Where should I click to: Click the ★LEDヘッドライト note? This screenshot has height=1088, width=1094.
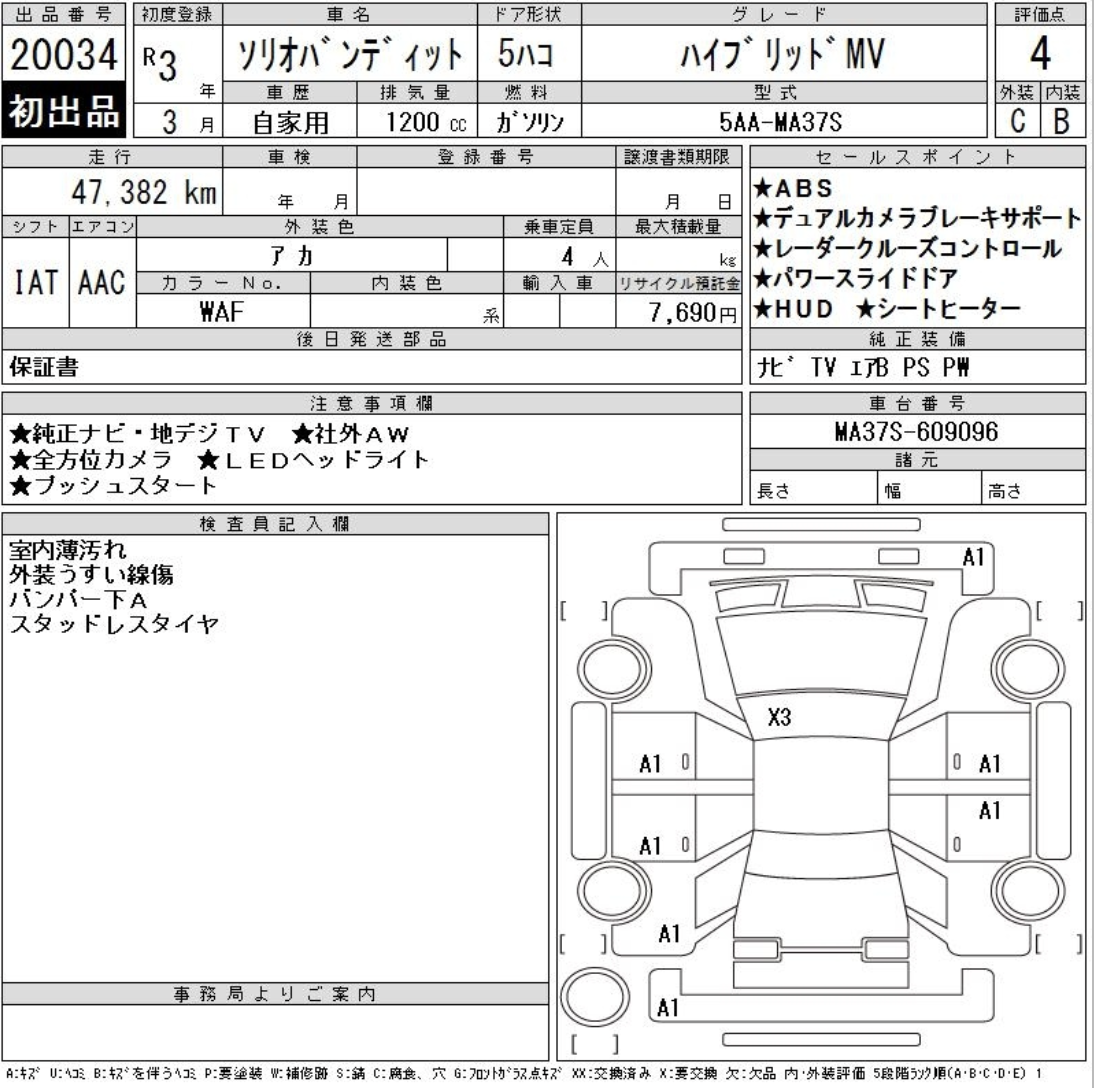[313, 459]
